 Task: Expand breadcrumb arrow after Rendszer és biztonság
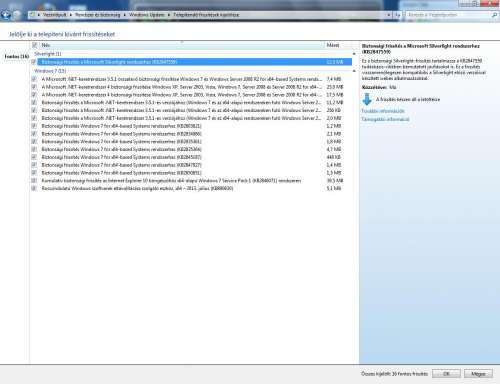click(125, 15)
